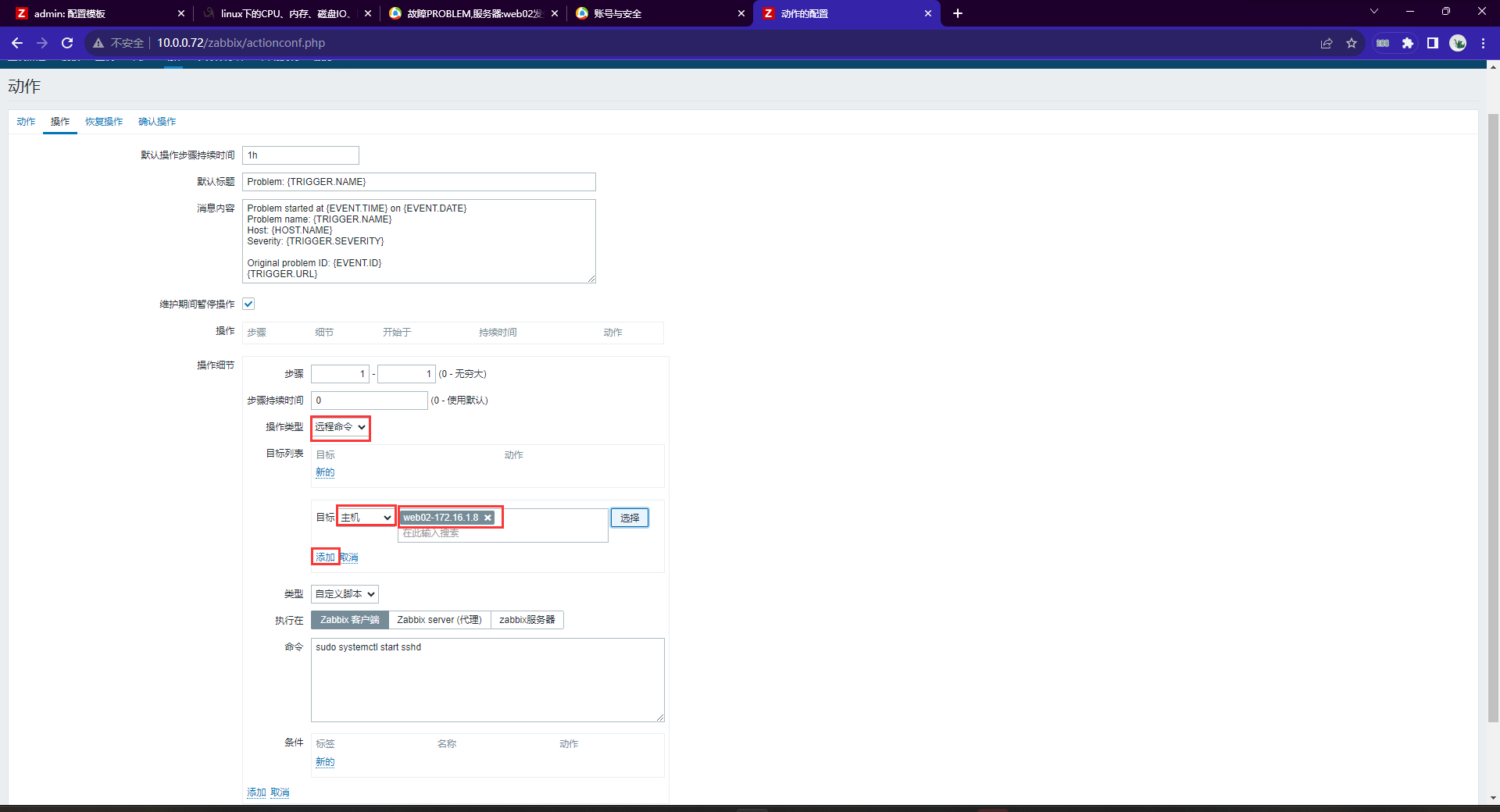Open the 目标 主机 dropdown
Screen dimensions: 1500x812
coord(366,518)
